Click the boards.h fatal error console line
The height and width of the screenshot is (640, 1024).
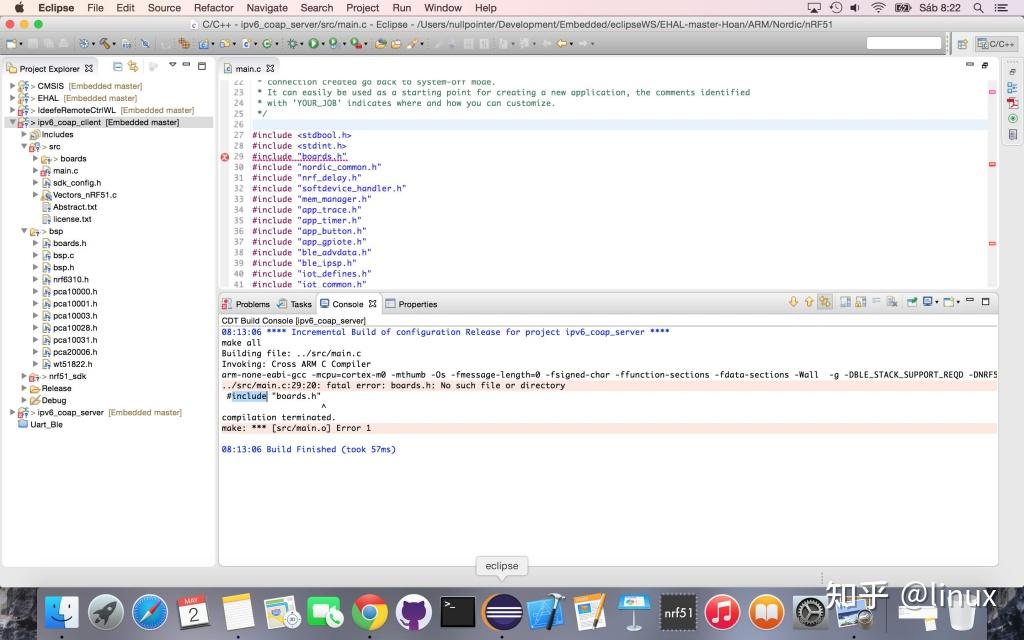point(609,385)
